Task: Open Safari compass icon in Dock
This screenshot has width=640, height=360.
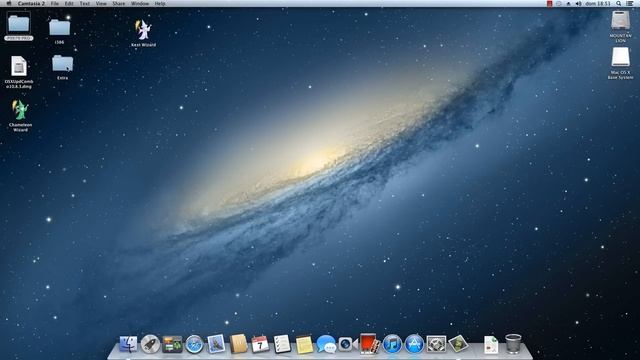Action: pyautogui.click(x=194, y=344)
